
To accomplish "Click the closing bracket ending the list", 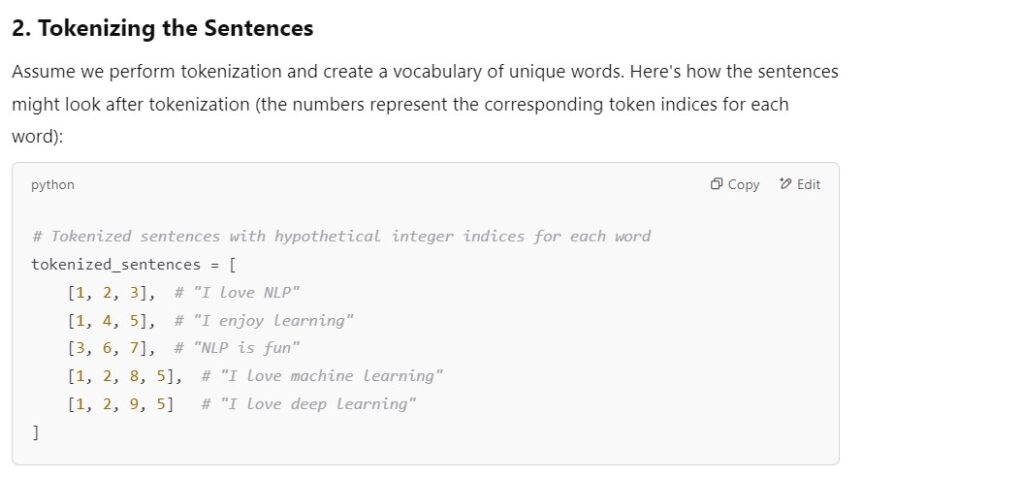I will click(36, 433).
